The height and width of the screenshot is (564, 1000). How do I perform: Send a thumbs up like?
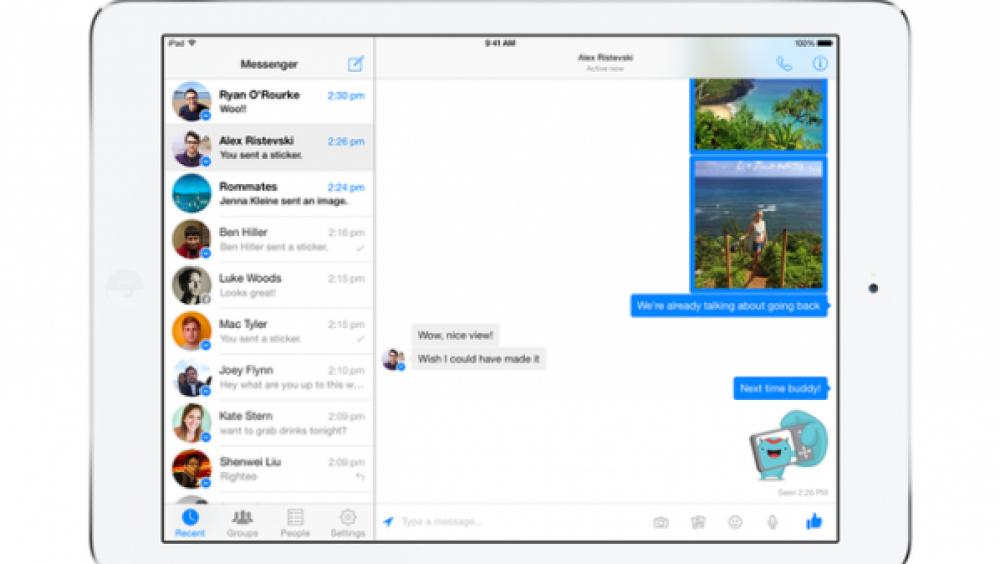pyautogui.click(x=813, y=521)
